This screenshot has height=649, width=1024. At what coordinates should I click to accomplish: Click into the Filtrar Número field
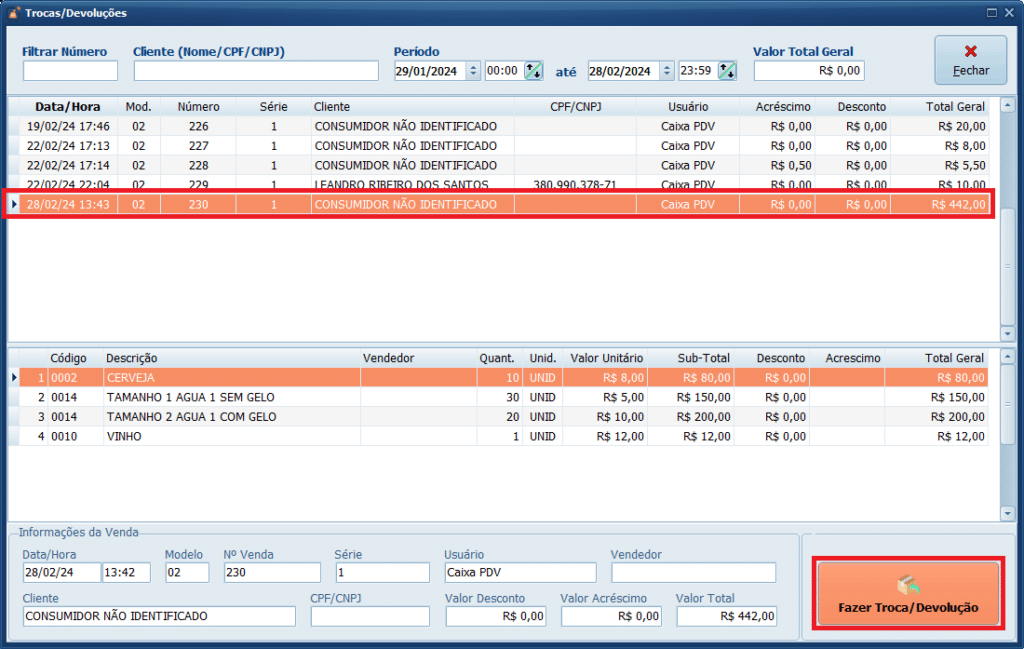(70, 71)
